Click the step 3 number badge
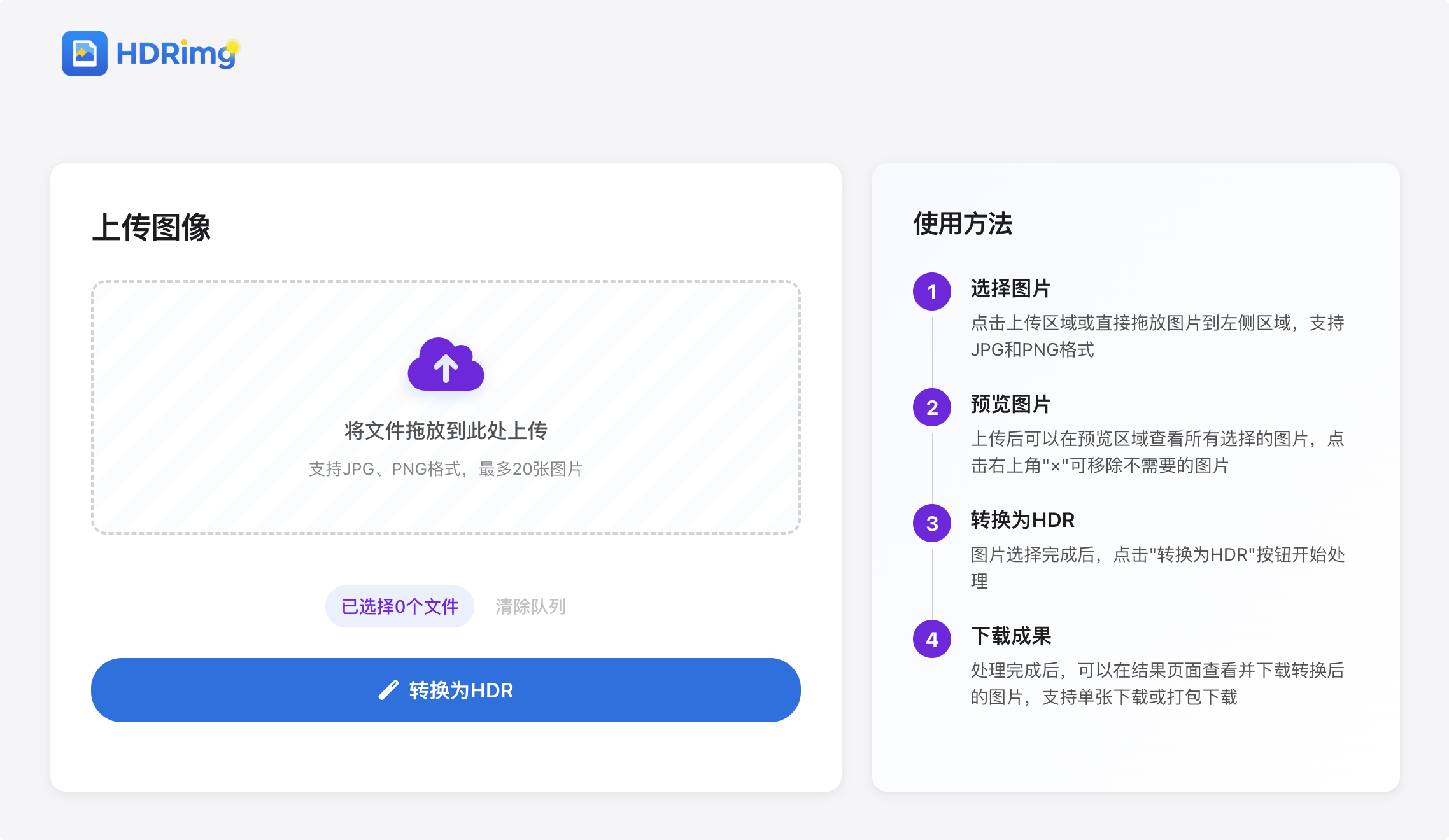This screenshot has width=1449, height=840. coord(932,523)
